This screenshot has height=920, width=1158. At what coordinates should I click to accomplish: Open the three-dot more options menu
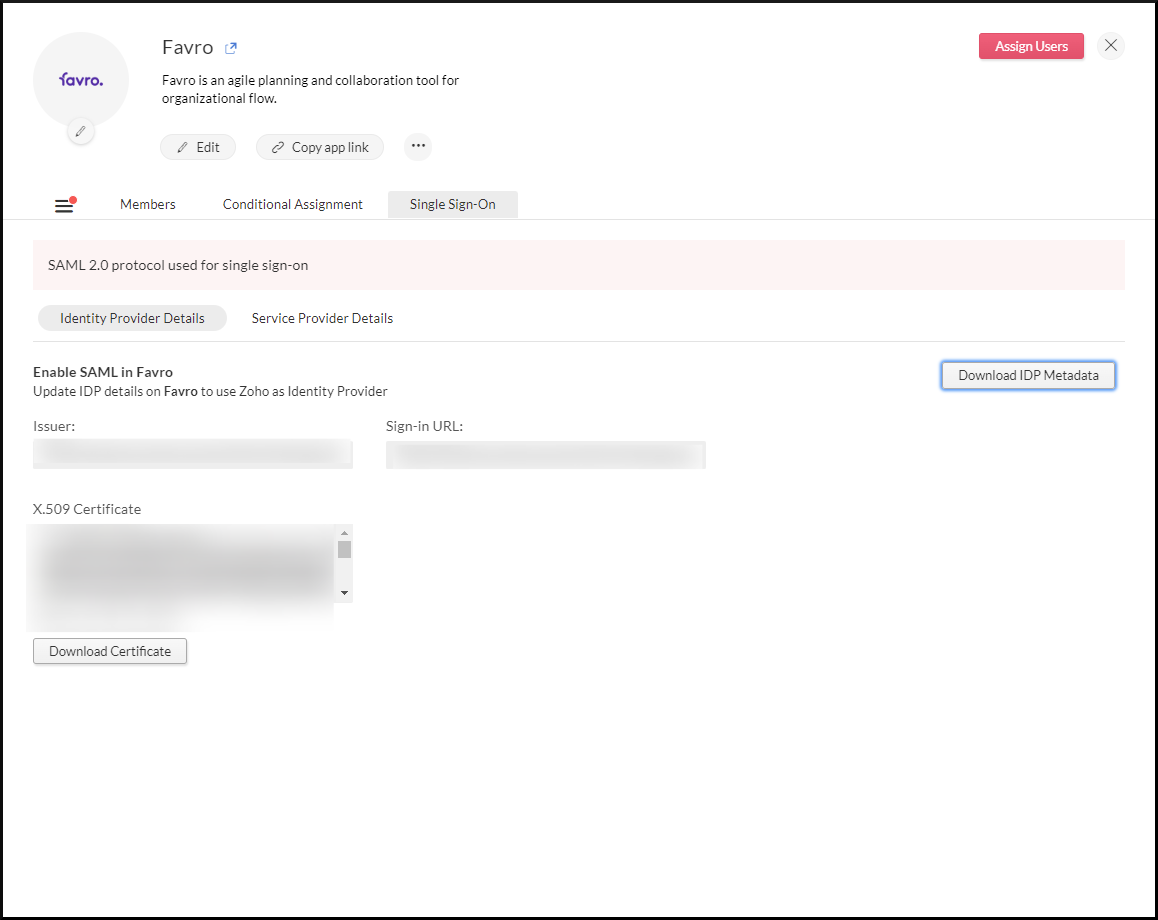(x=418, y=146)
